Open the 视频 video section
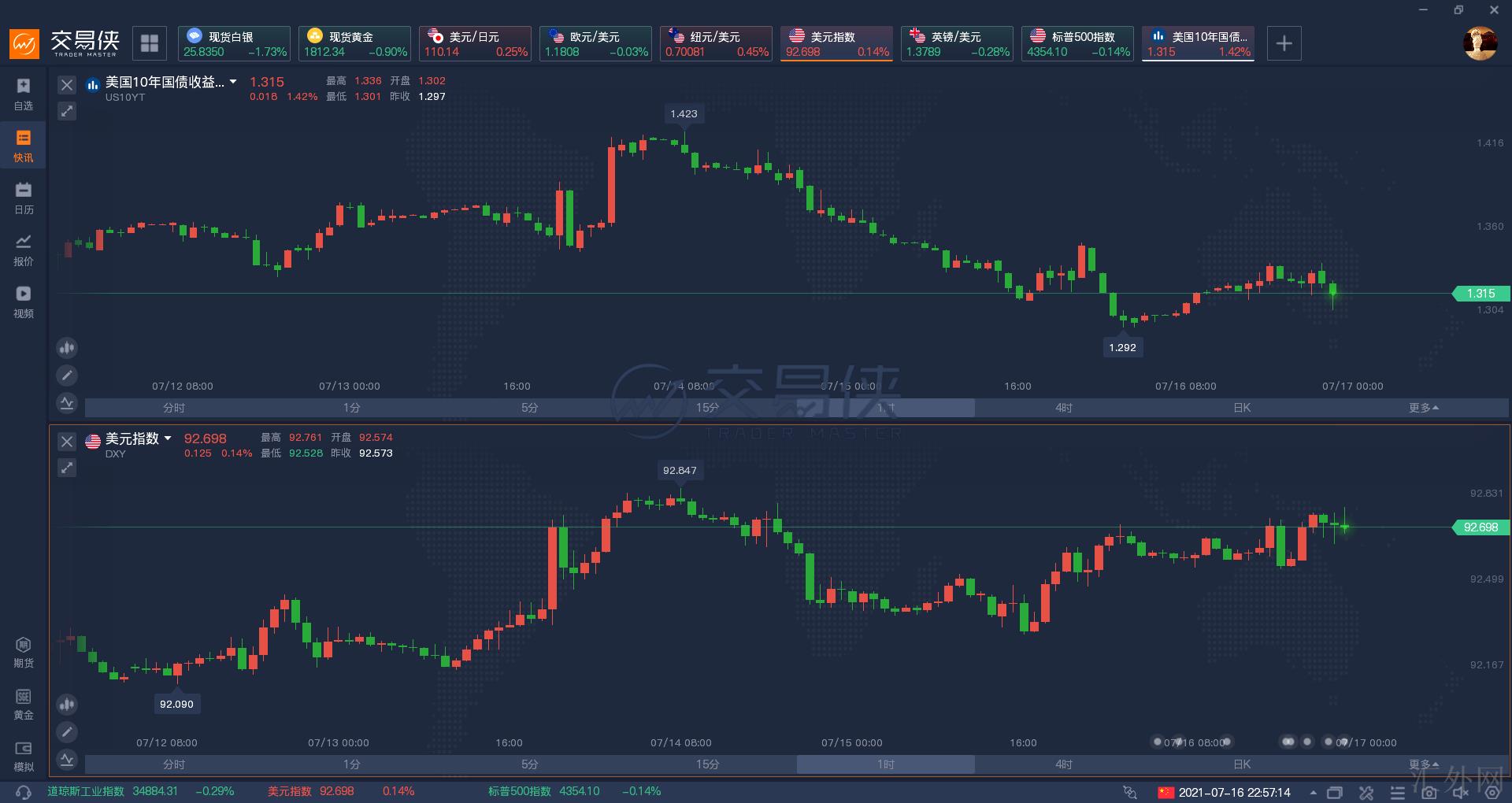Viewport: 1512px width, 803px height. pos(24,302)
